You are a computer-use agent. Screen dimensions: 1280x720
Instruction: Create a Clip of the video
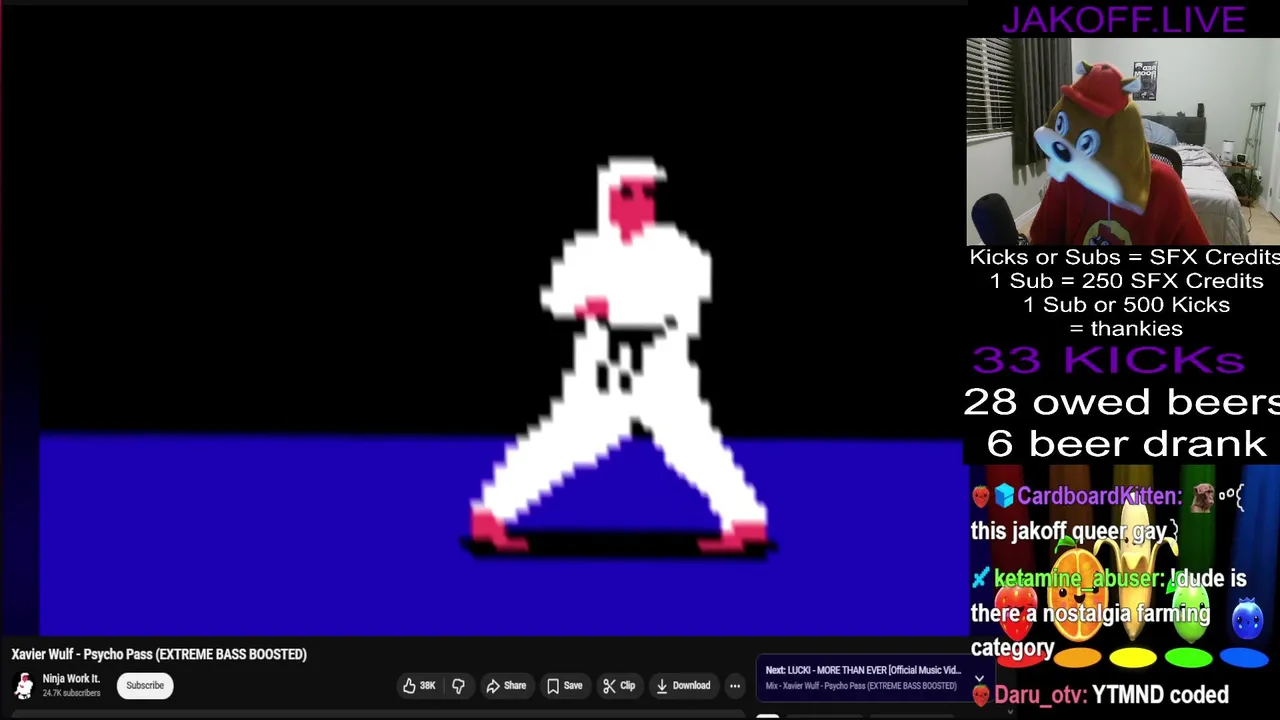tap(619, 686)
